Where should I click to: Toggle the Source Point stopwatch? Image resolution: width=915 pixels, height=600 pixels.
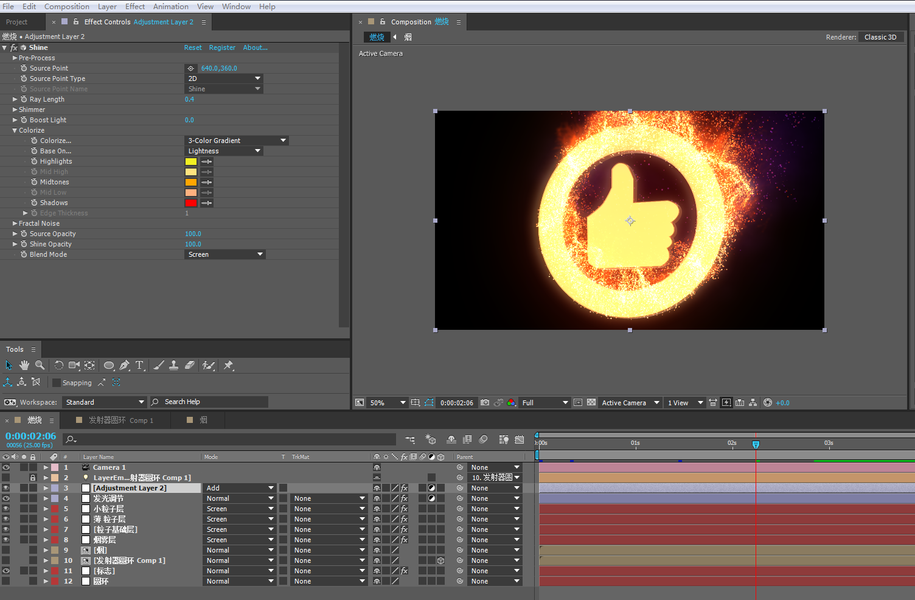[x=23, y=68]
